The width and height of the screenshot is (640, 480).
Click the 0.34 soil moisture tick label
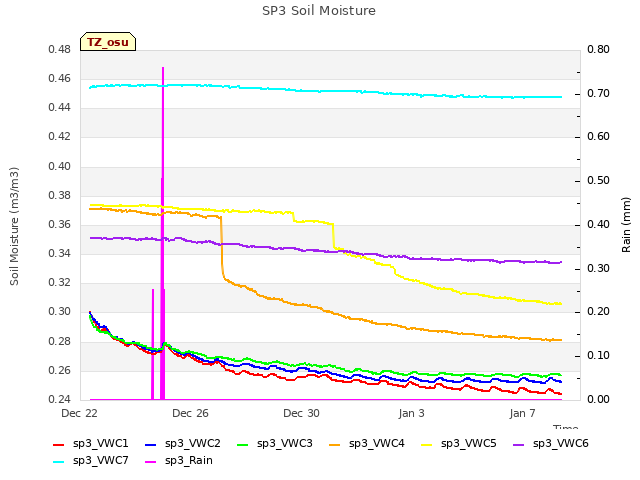pyautogui.click(x=60, y=253)
